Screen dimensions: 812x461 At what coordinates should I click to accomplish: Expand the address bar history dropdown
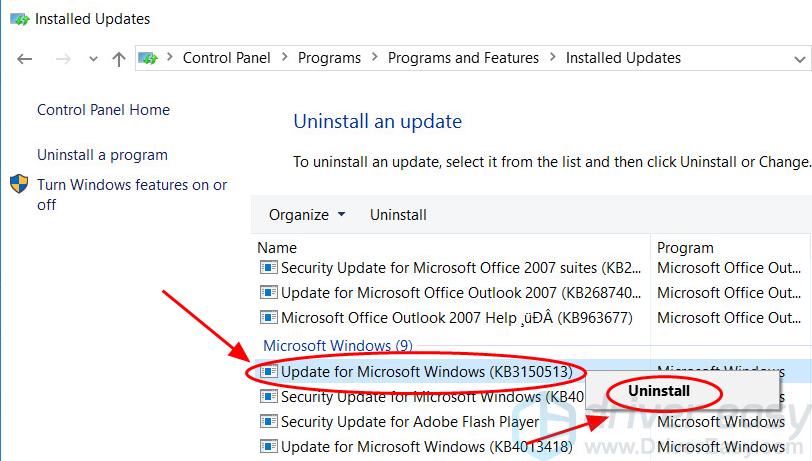click(x=800, y=60)
